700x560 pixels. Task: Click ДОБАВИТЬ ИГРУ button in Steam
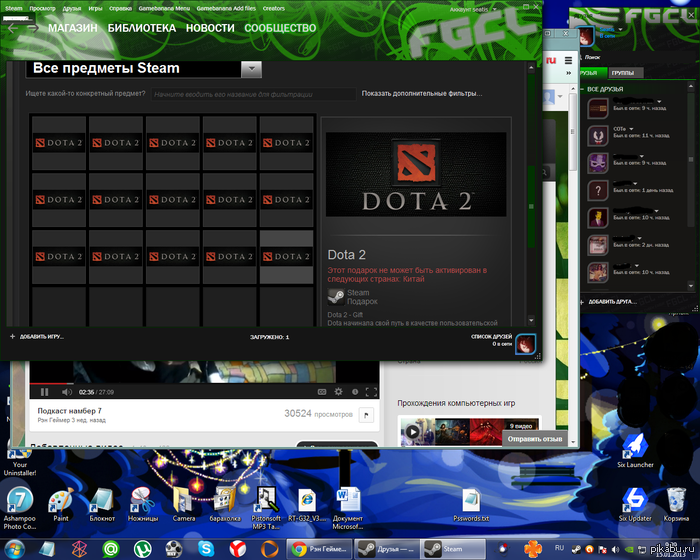(x=37, y=337)
